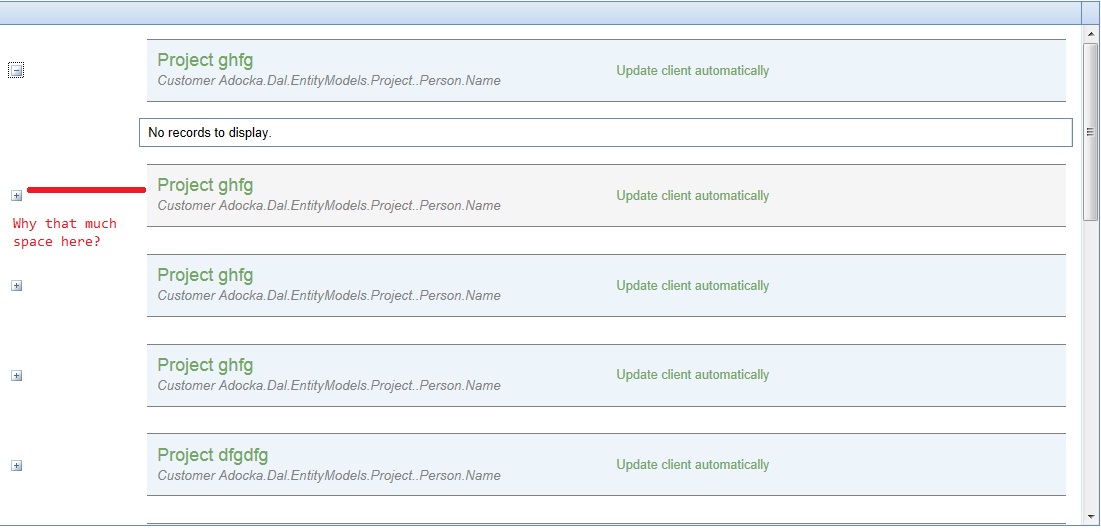Click third row's Update client automatically link
Viewport: 1101px width, 532px height.
[x=692, y=285]
